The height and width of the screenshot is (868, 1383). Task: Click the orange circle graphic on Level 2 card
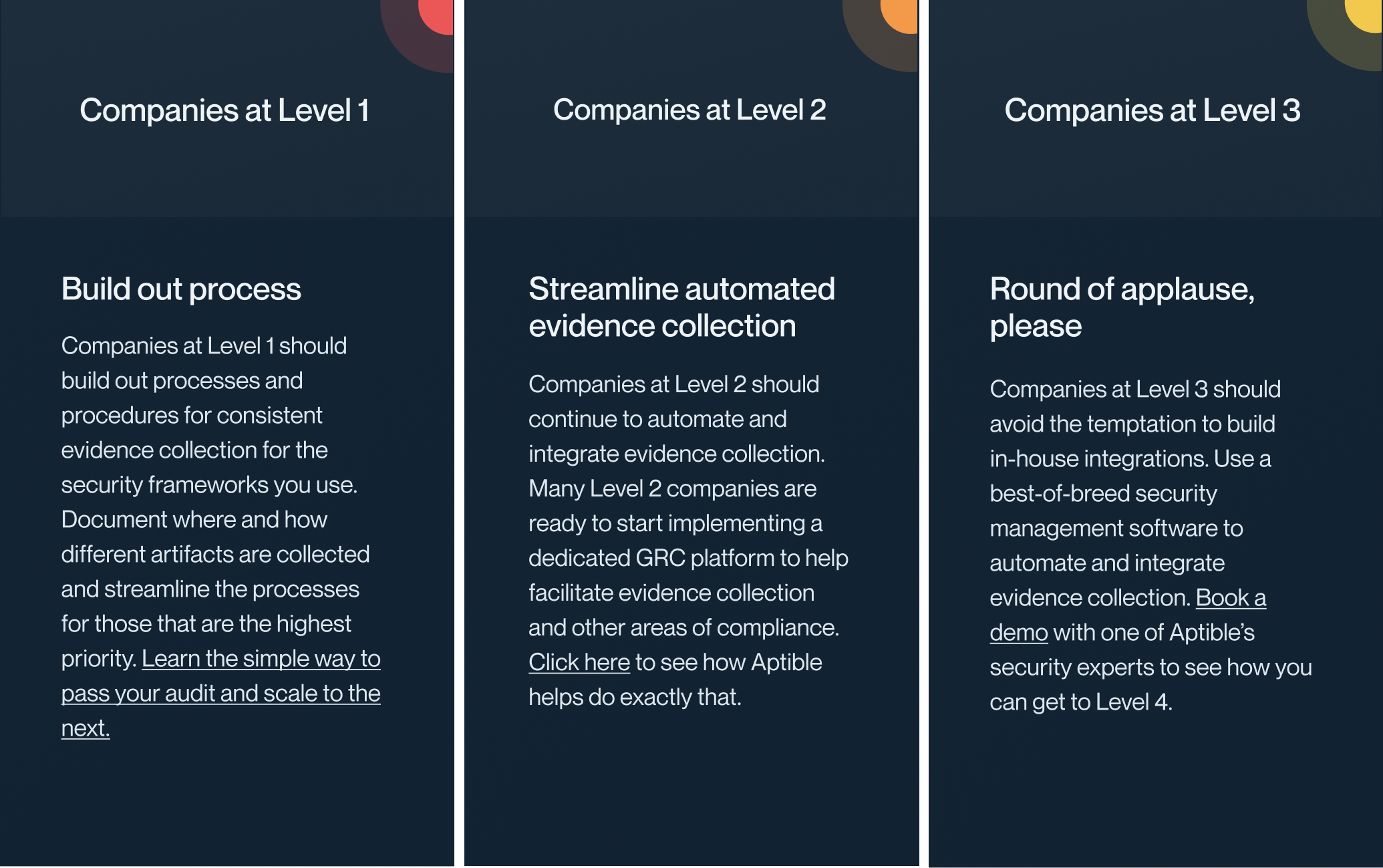(x=901, y=16)
